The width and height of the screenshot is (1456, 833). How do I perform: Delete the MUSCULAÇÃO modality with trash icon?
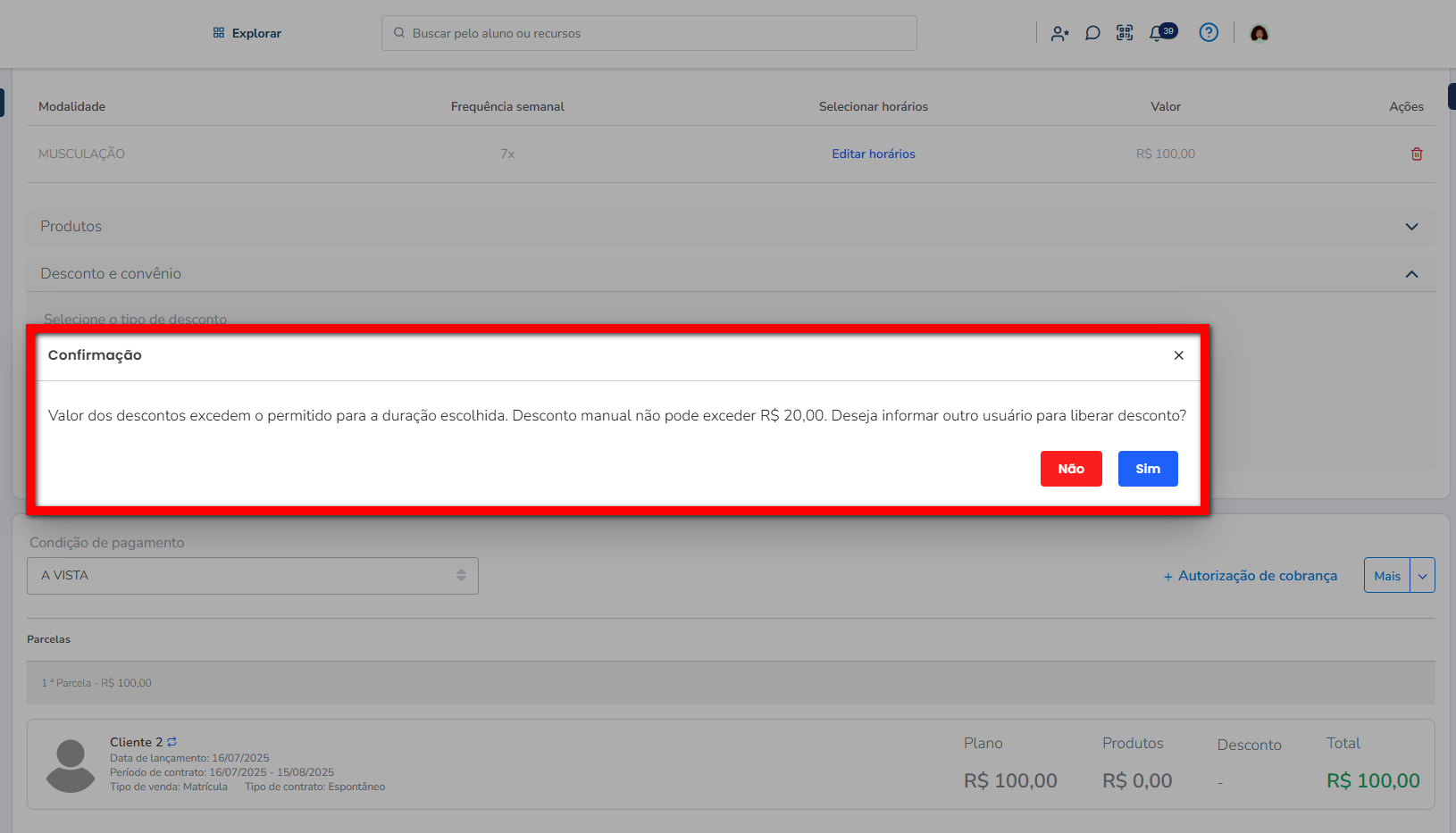(x=1417, y=154)
